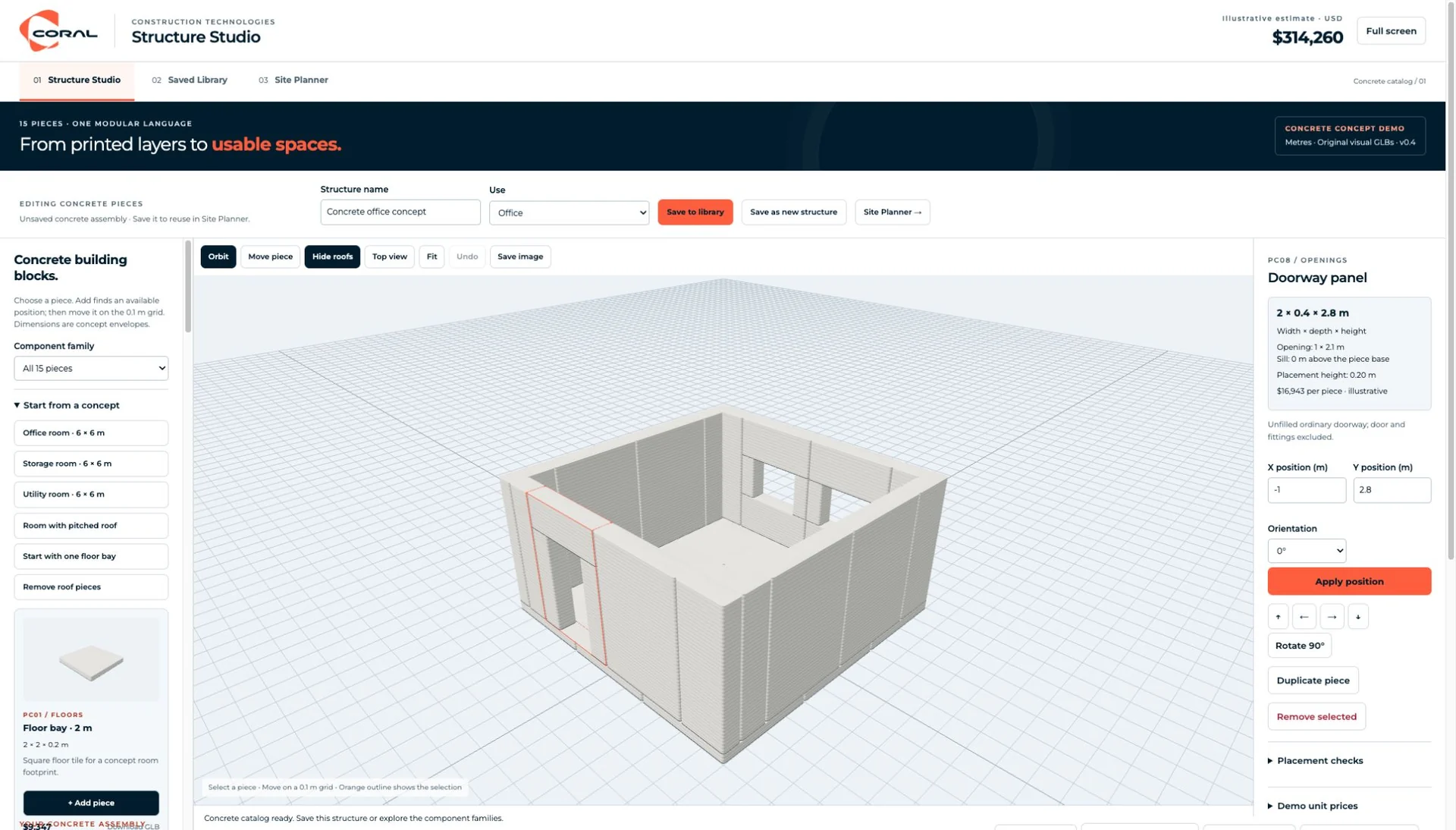Click the left panel scrollbar
The width and height of the screenshot is (1456, 830).
point(188,287)
